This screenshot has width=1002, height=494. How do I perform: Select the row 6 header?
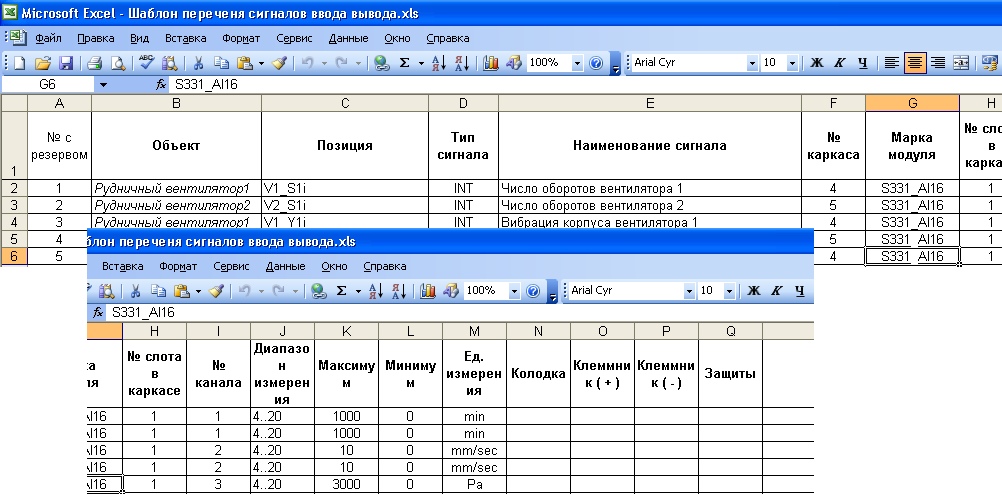click(x=14, y=256)
